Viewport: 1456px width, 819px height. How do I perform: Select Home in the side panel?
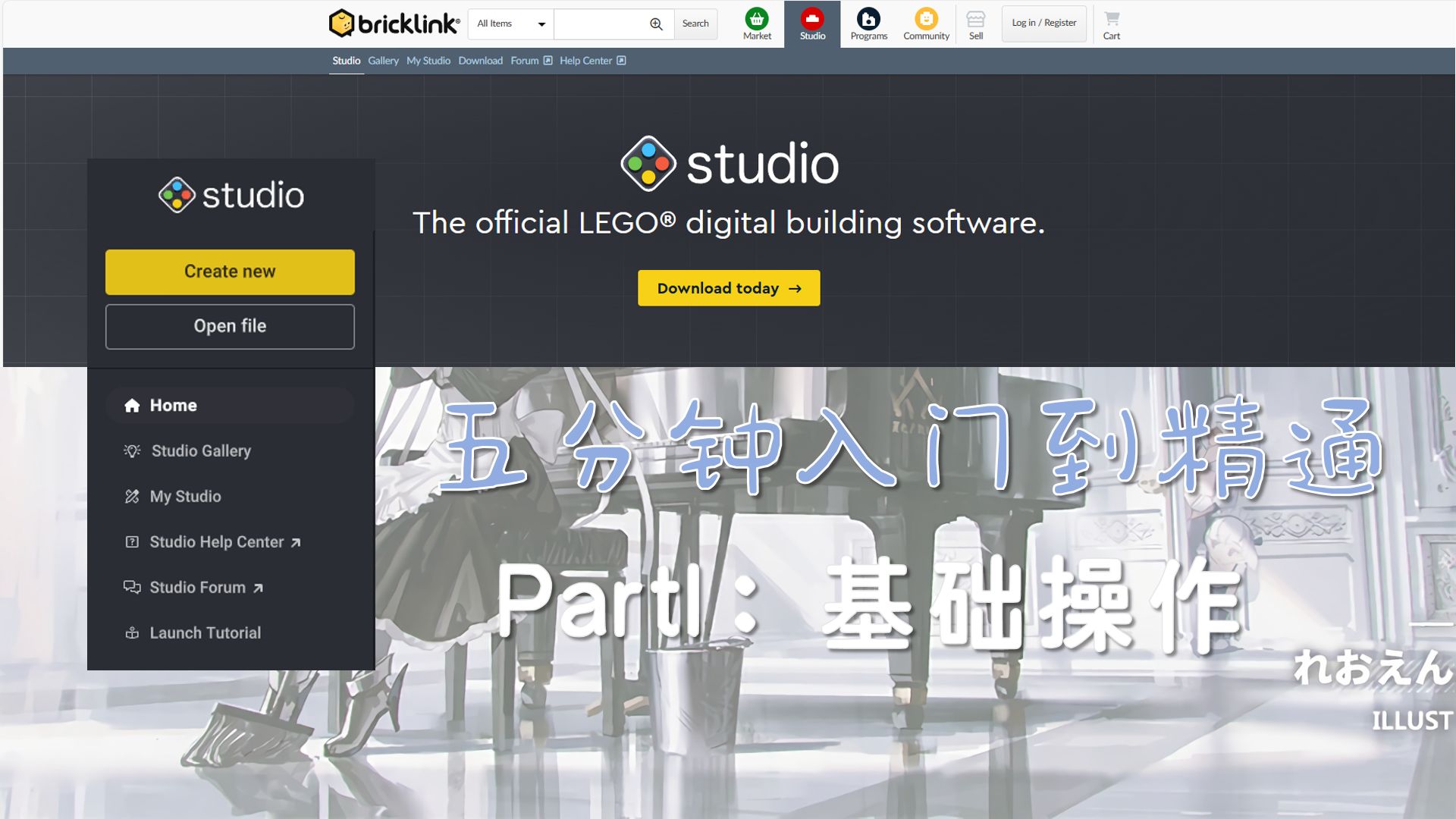point(230,405)
